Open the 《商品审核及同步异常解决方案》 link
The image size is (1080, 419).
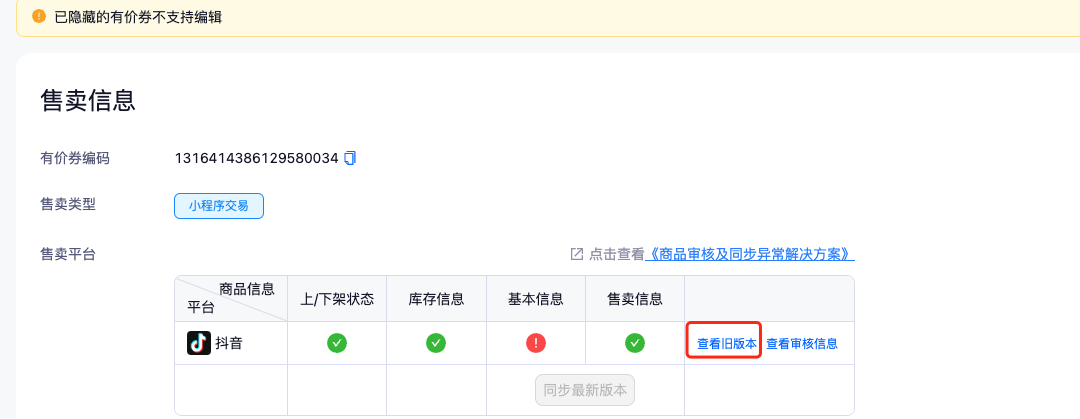coord(750,254)
